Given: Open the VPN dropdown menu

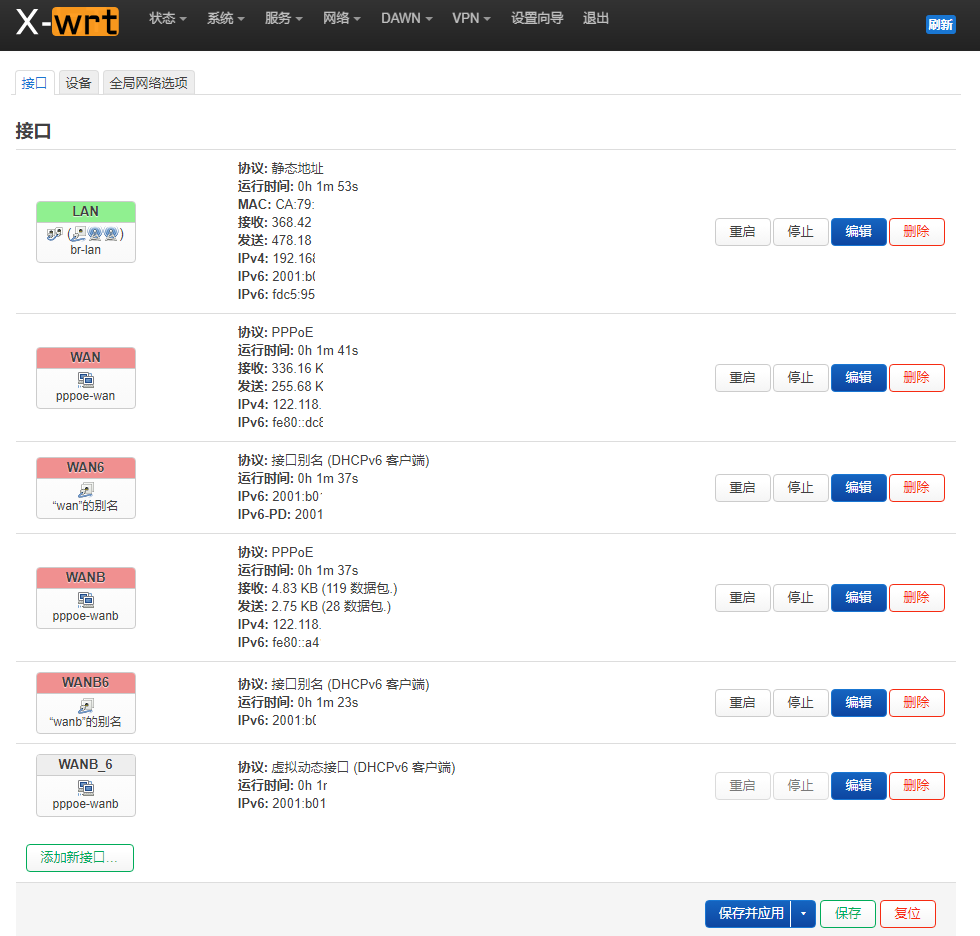Looking at the screenshot, I should click(x=470, y=18).
